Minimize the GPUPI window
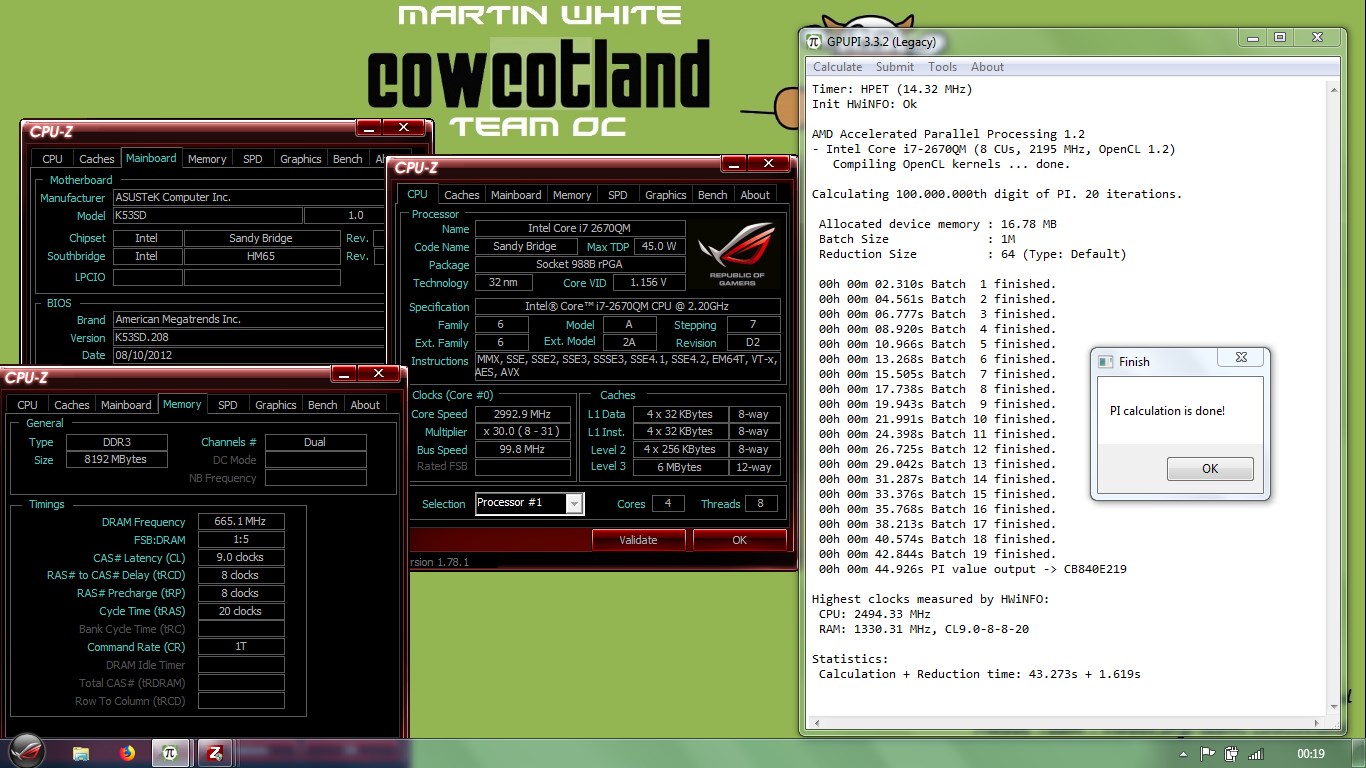1366x768 pixels. click(1251, 37)
